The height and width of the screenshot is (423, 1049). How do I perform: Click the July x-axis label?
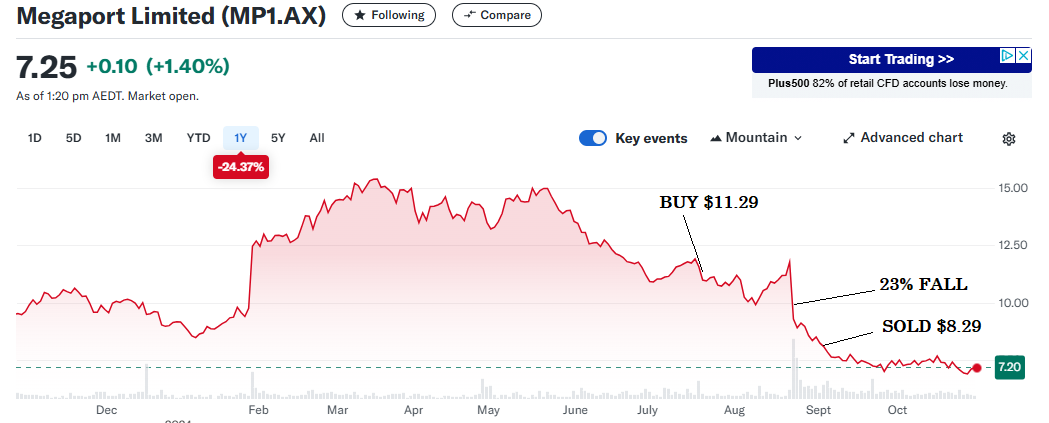coord(647,410)
